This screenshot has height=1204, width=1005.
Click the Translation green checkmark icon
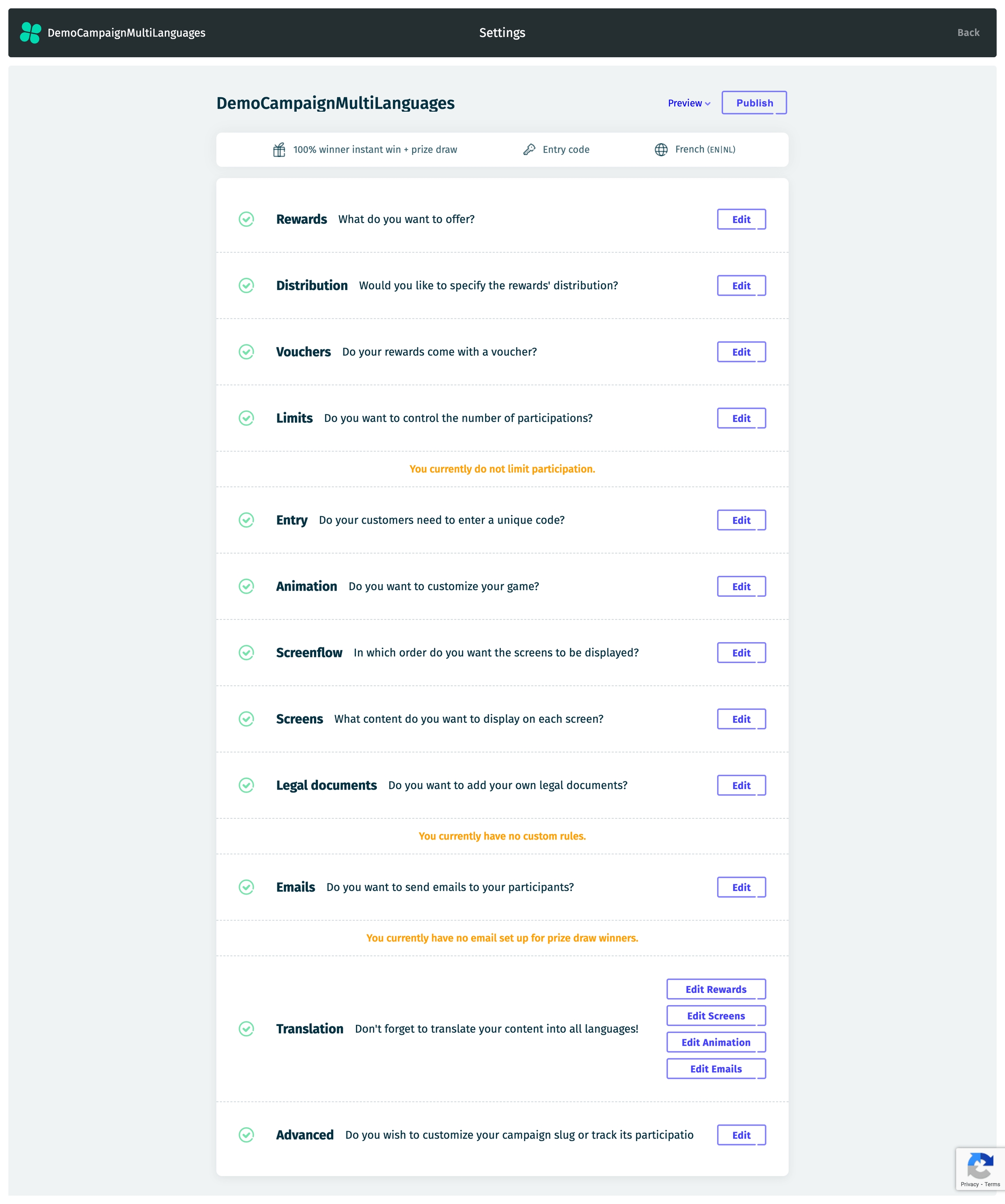point(246,1029)
